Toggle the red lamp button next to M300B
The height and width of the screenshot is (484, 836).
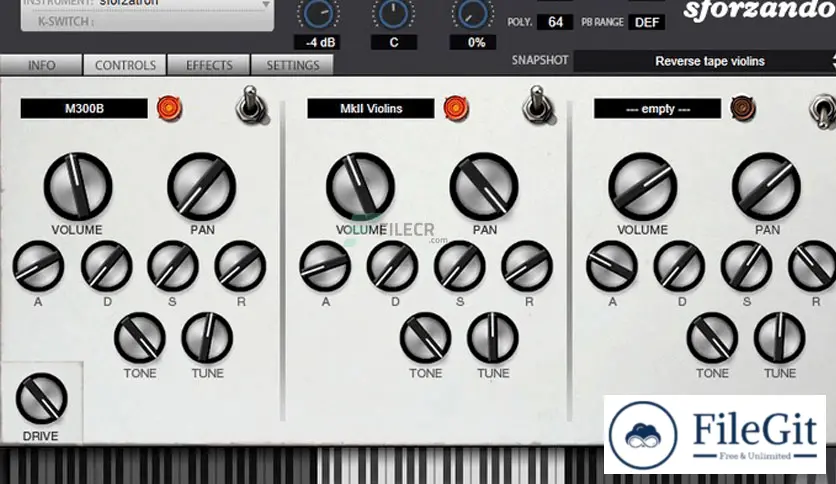coord(170,108)
